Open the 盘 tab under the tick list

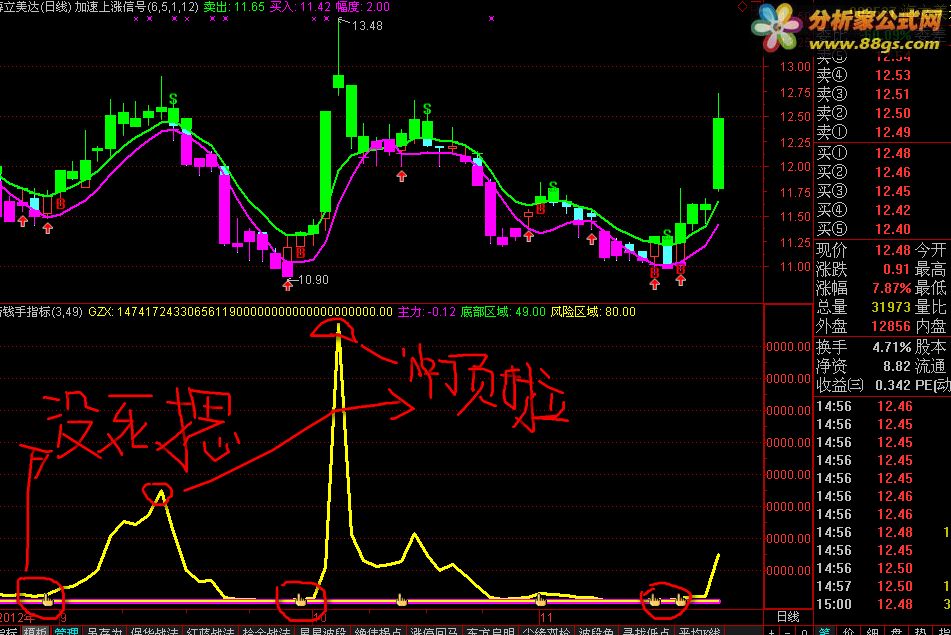tap(897, 631)
